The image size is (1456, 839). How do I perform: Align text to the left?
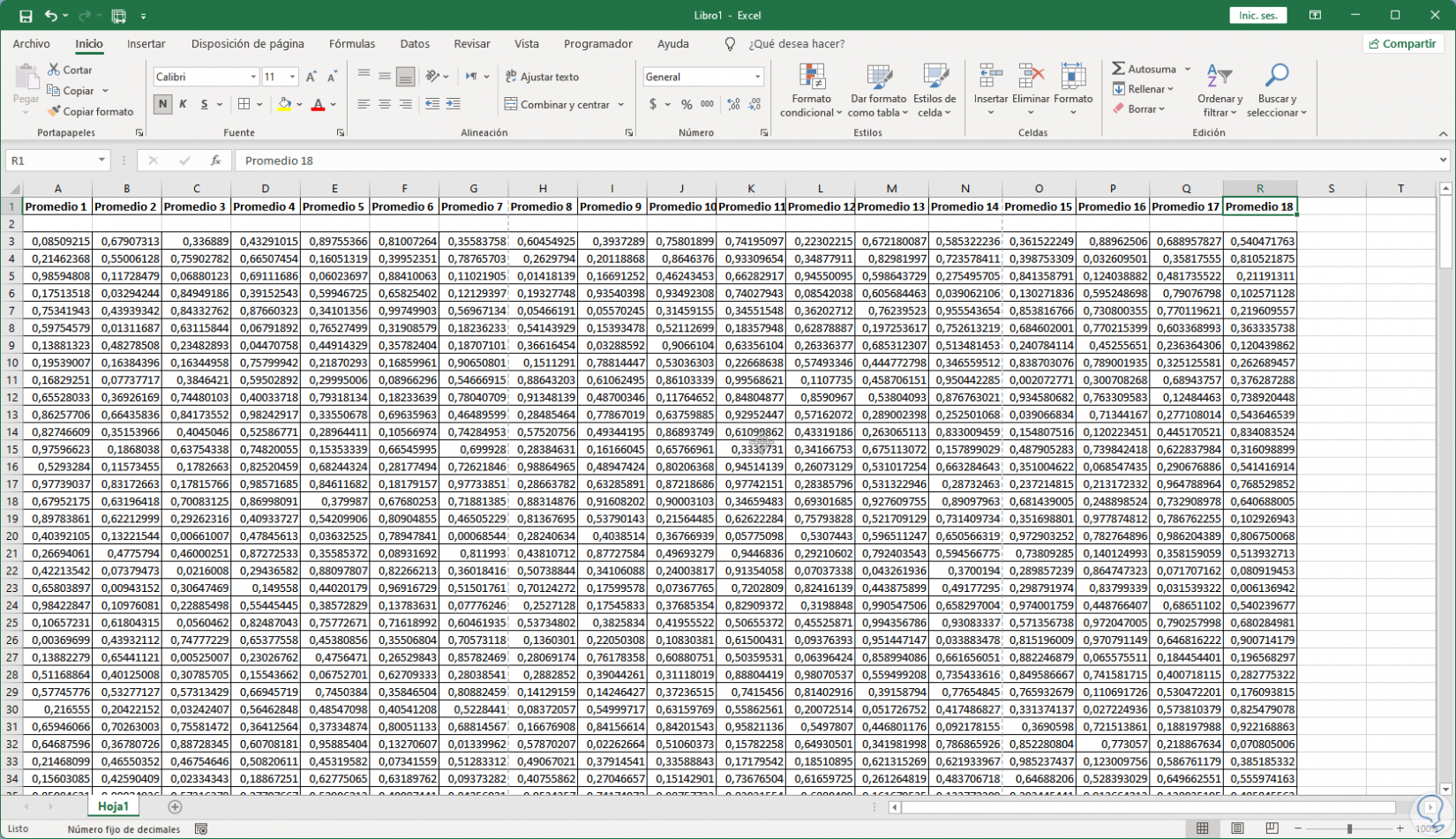coord(364,104)
